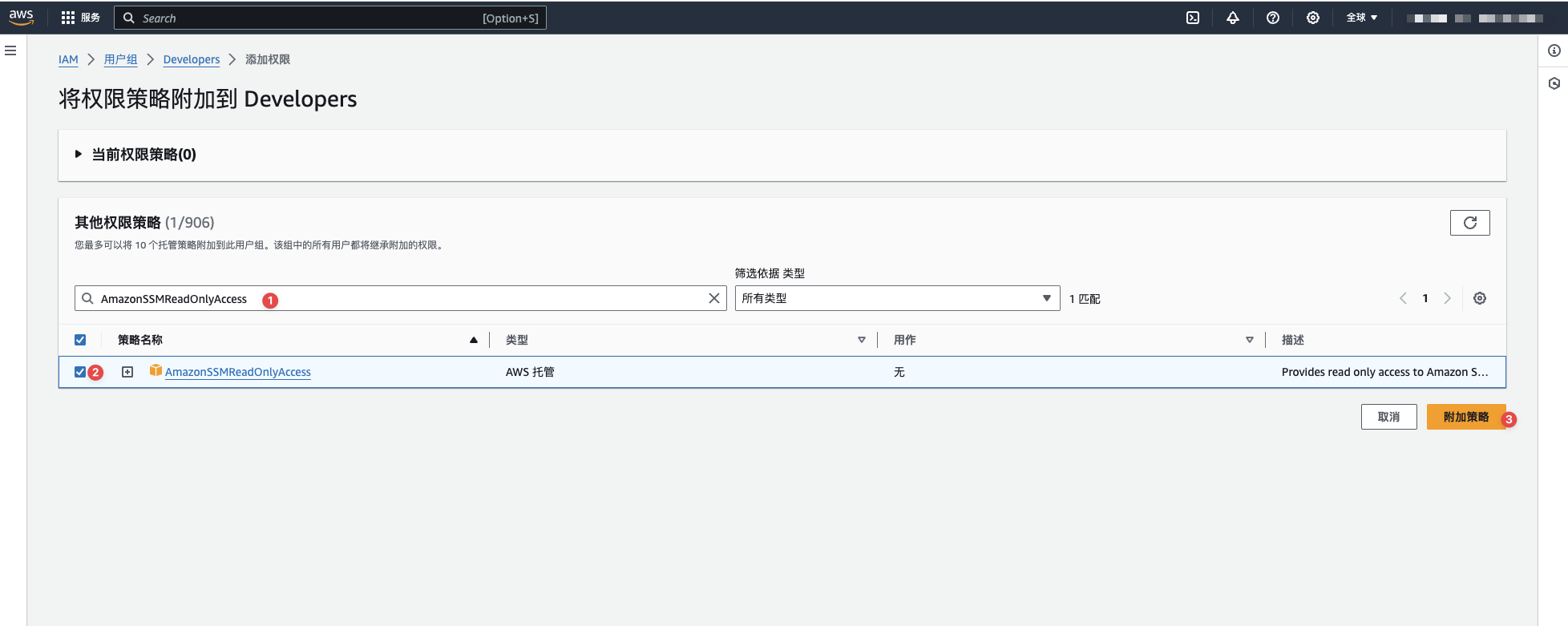
Task: Sort by 用作 column arrow
Action: pos(1250,340)
